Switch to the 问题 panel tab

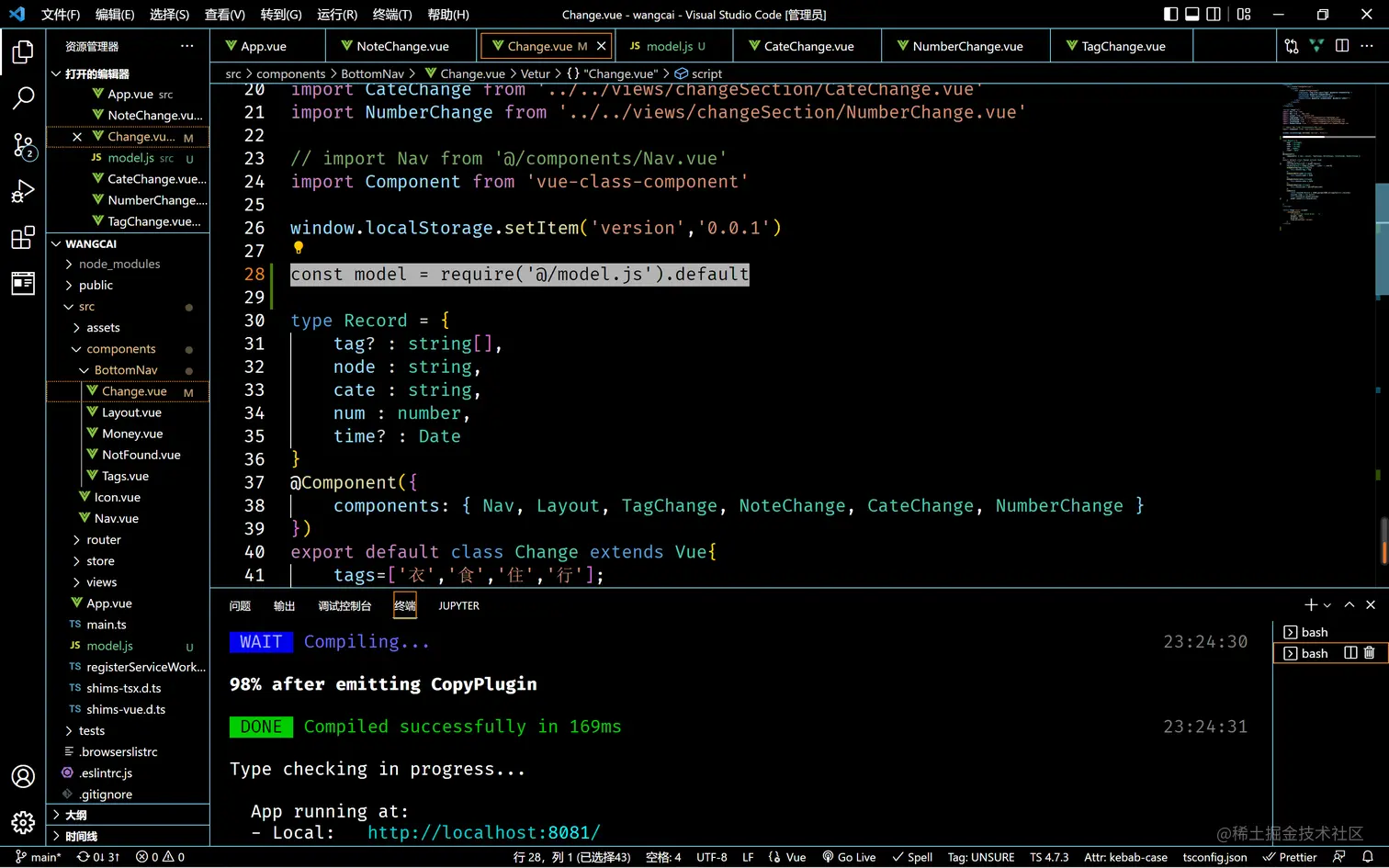[x=240, y=605]
